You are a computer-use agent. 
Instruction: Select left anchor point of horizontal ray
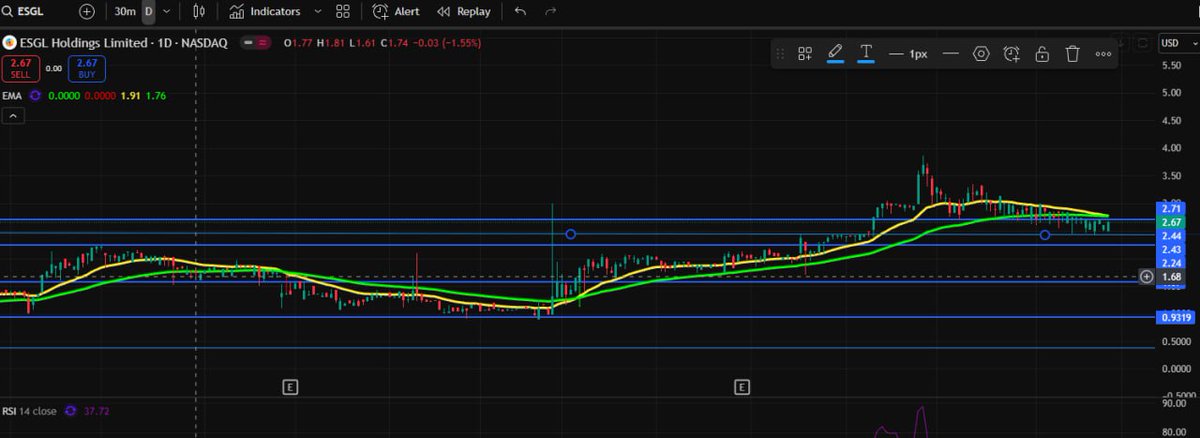(571, 234)
